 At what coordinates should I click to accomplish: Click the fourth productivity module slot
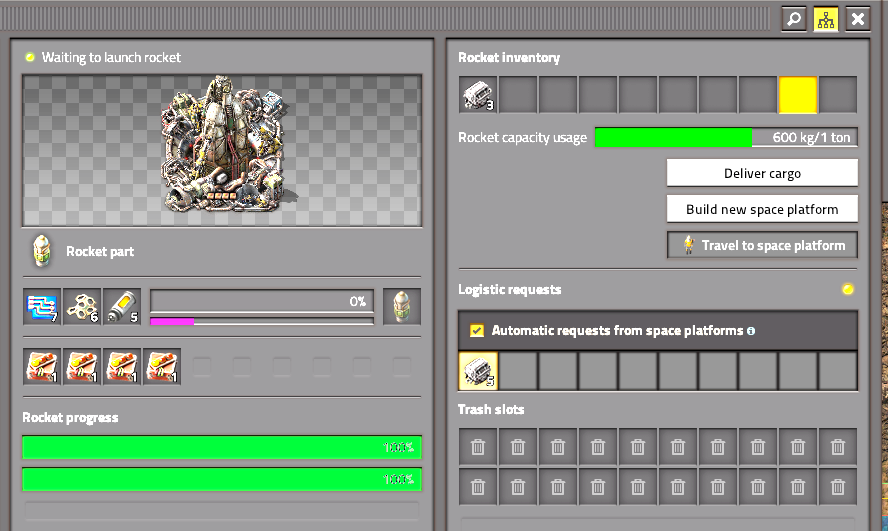[162, 367]
